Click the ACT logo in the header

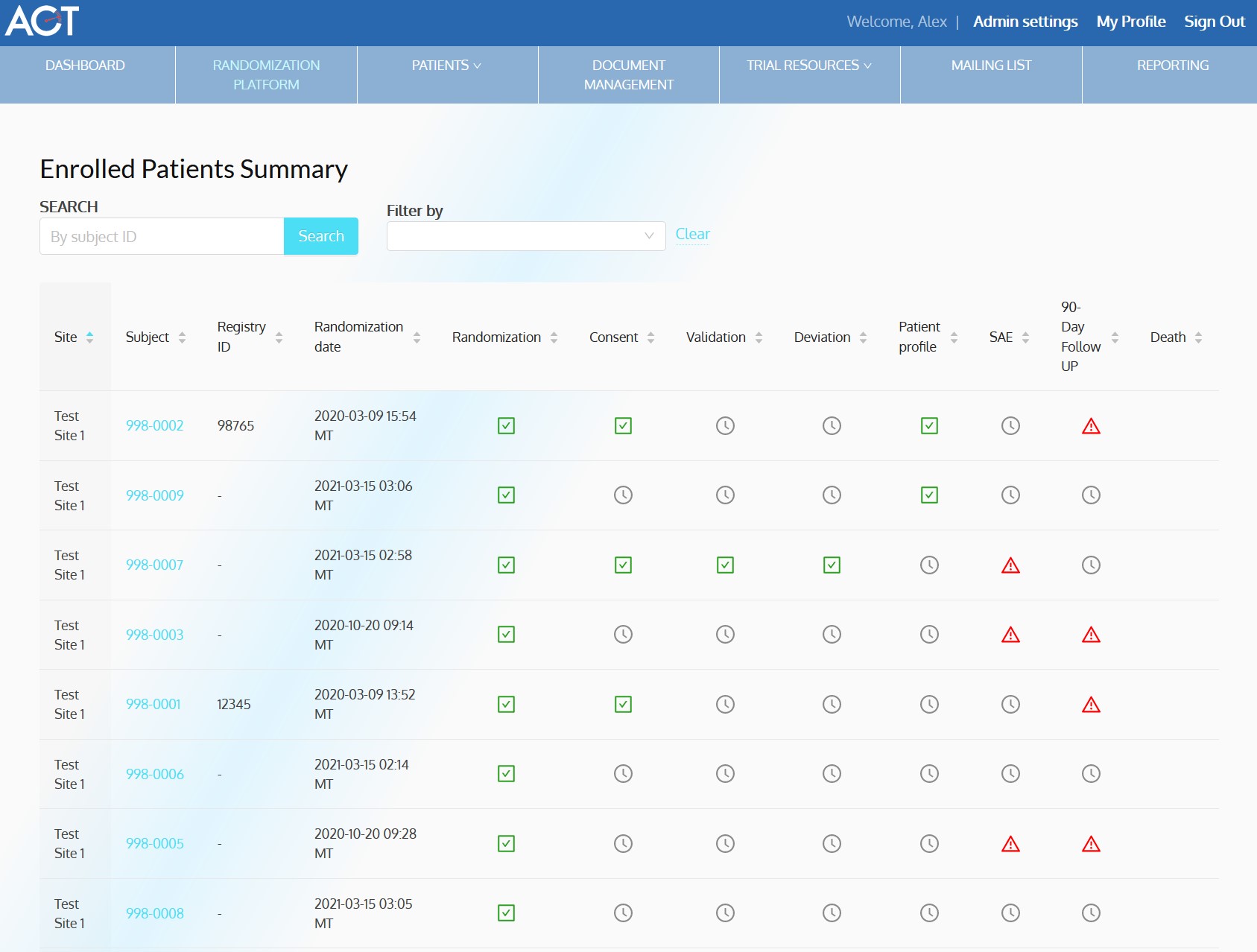(42, 21)
